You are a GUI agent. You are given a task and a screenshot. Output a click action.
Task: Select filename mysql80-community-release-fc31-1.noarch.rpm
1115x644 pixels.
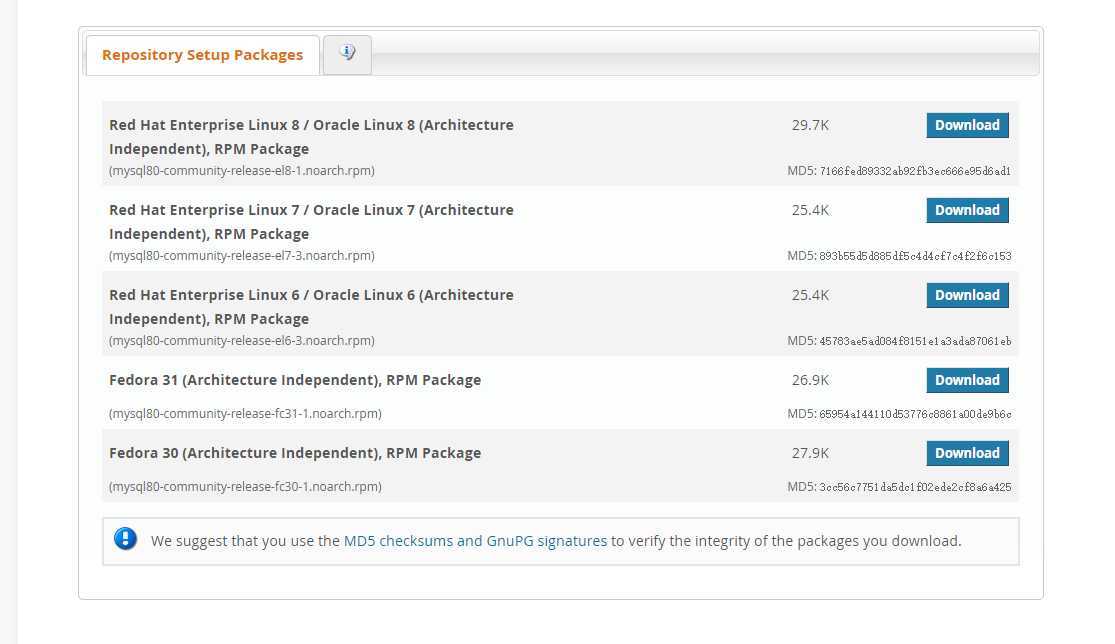(245, 414)
